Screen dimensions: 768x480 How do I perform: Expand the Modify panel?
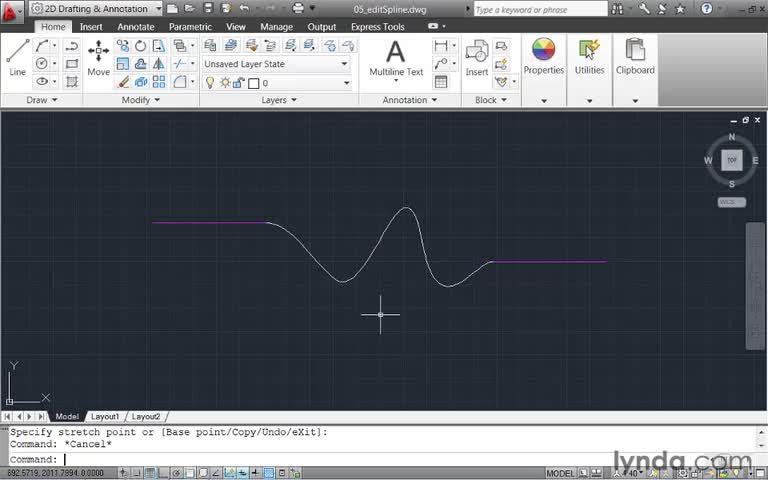pos(141,100)
